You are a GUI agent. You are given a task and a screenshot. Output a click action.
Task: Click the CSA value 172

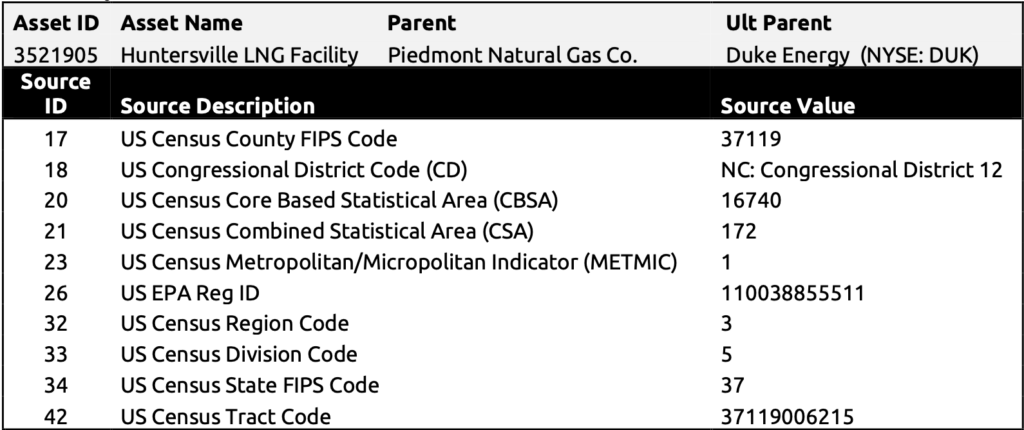tap(739, 231)
